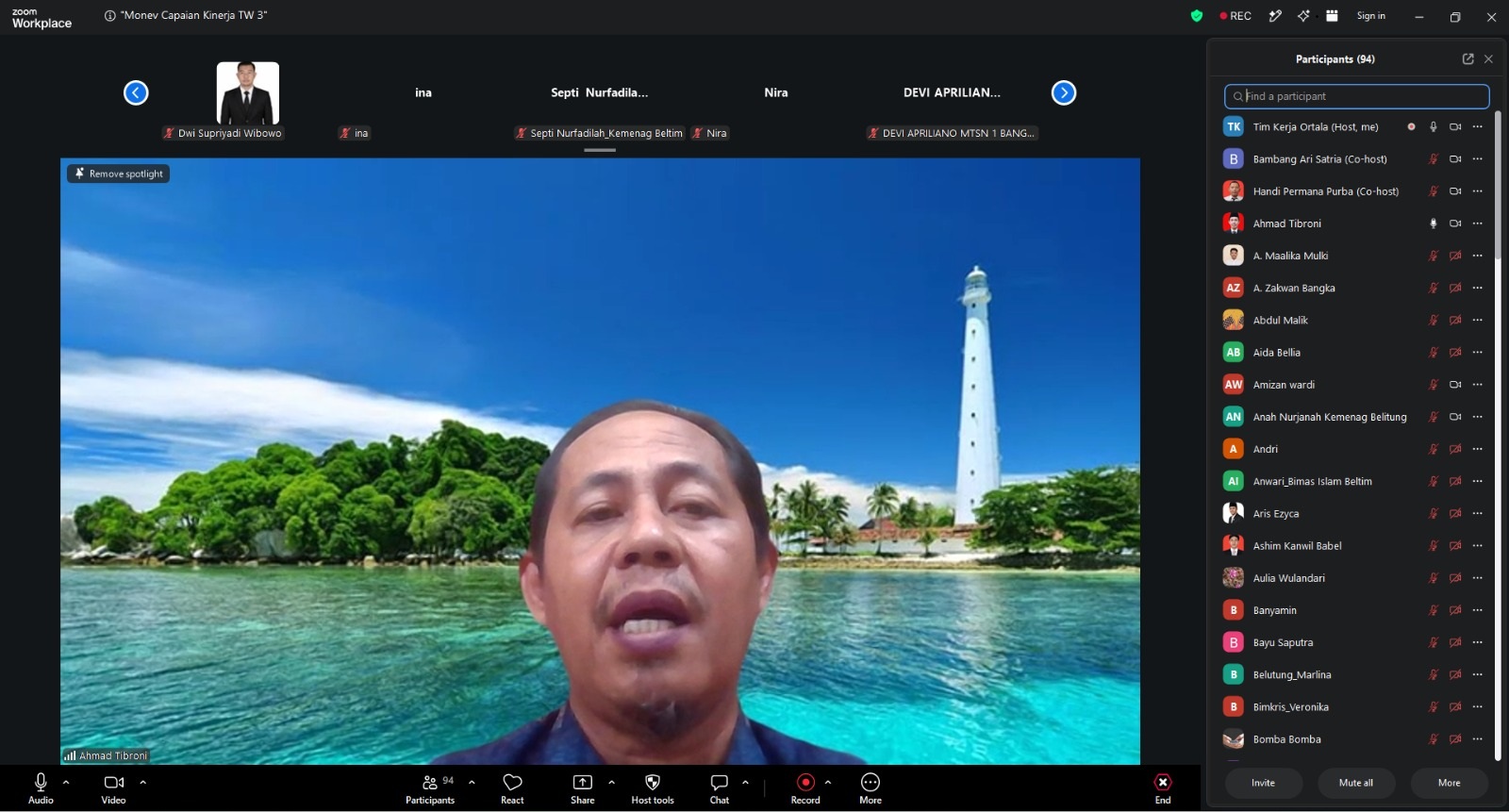
Task: Open the apps grid icon in title bar
Action: (x=1332, y=16)
